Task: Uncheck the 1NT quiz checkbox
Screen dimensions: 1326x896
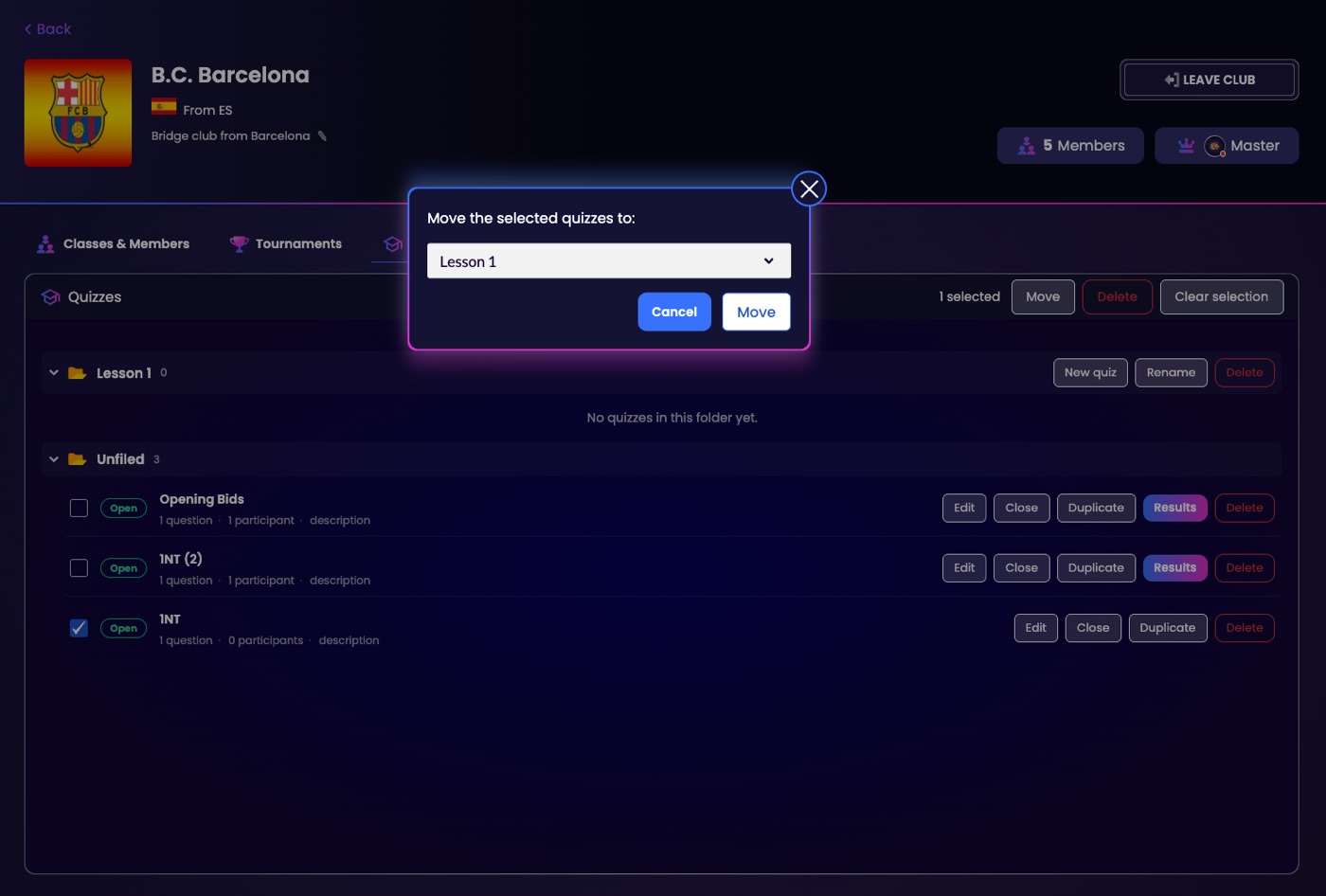Action: 79,628
